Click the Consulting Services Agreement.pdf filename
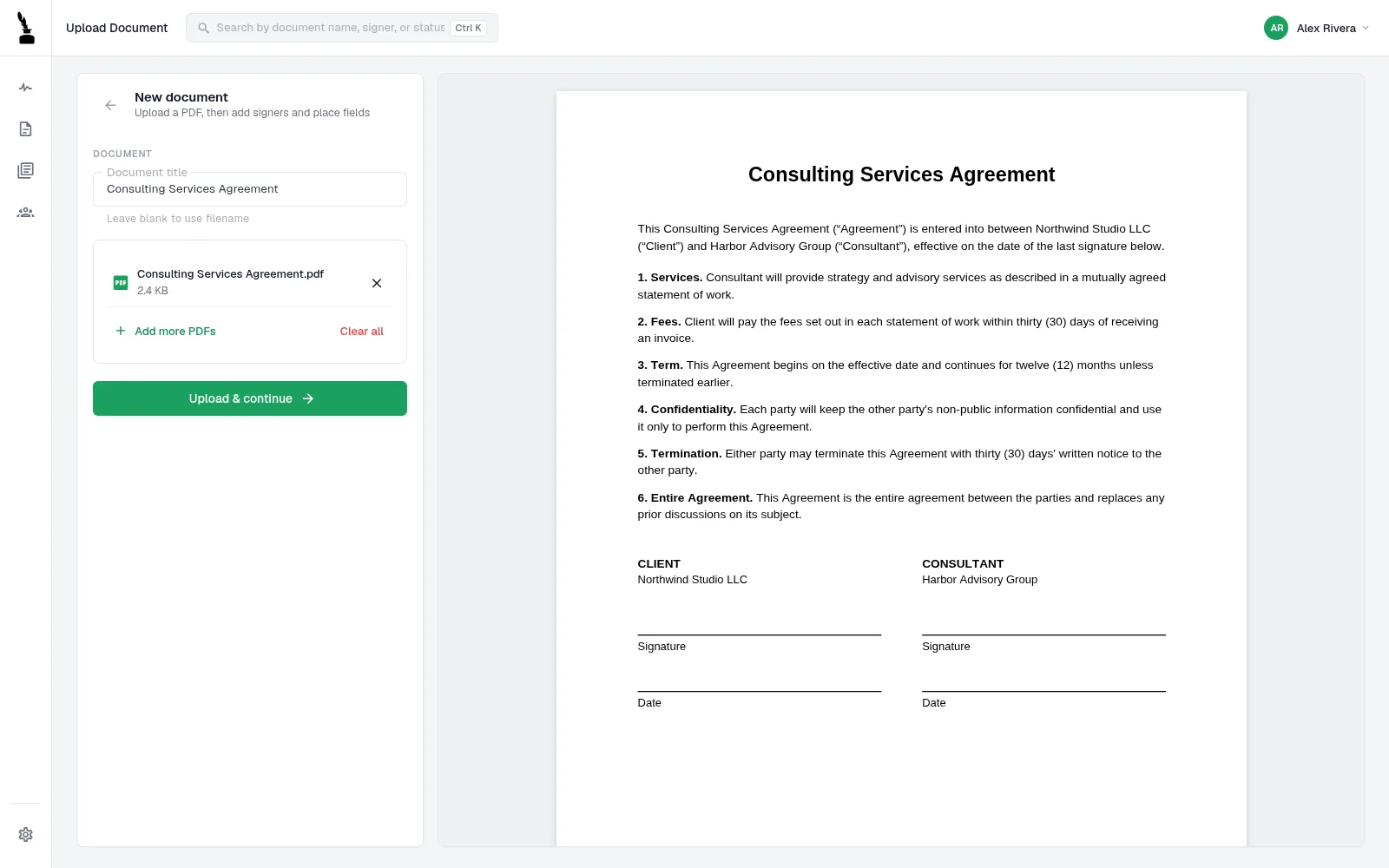 230,273
